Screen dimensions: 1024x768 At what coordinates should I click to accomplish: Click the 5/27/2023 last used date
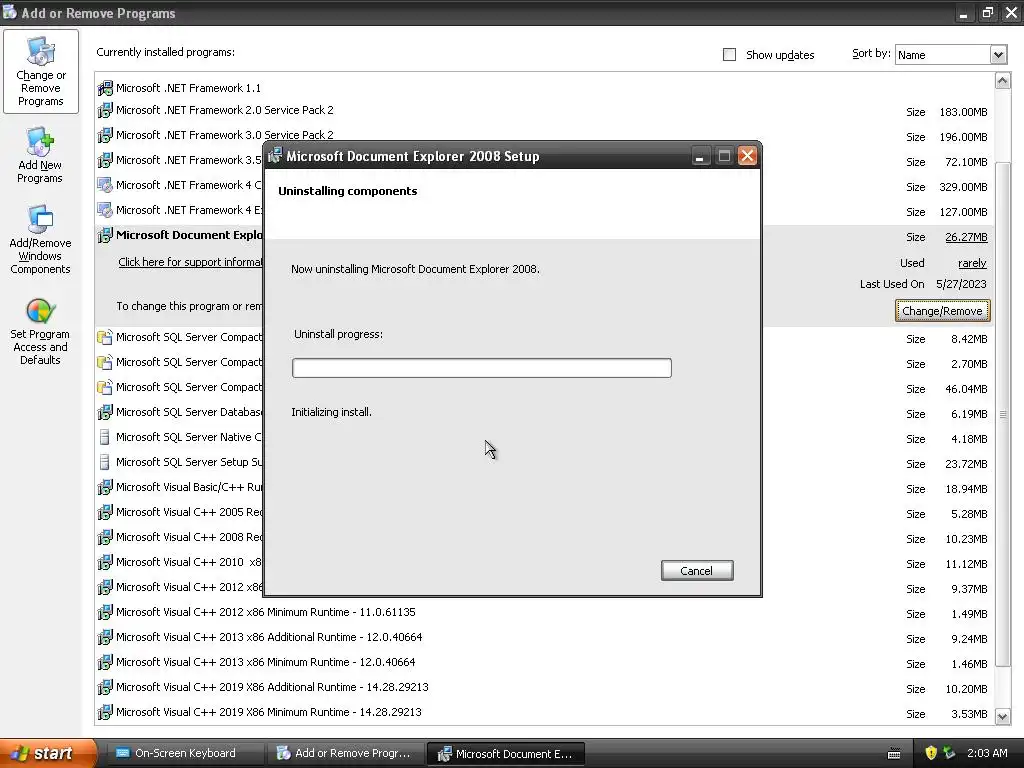click(x=961, y=284)
